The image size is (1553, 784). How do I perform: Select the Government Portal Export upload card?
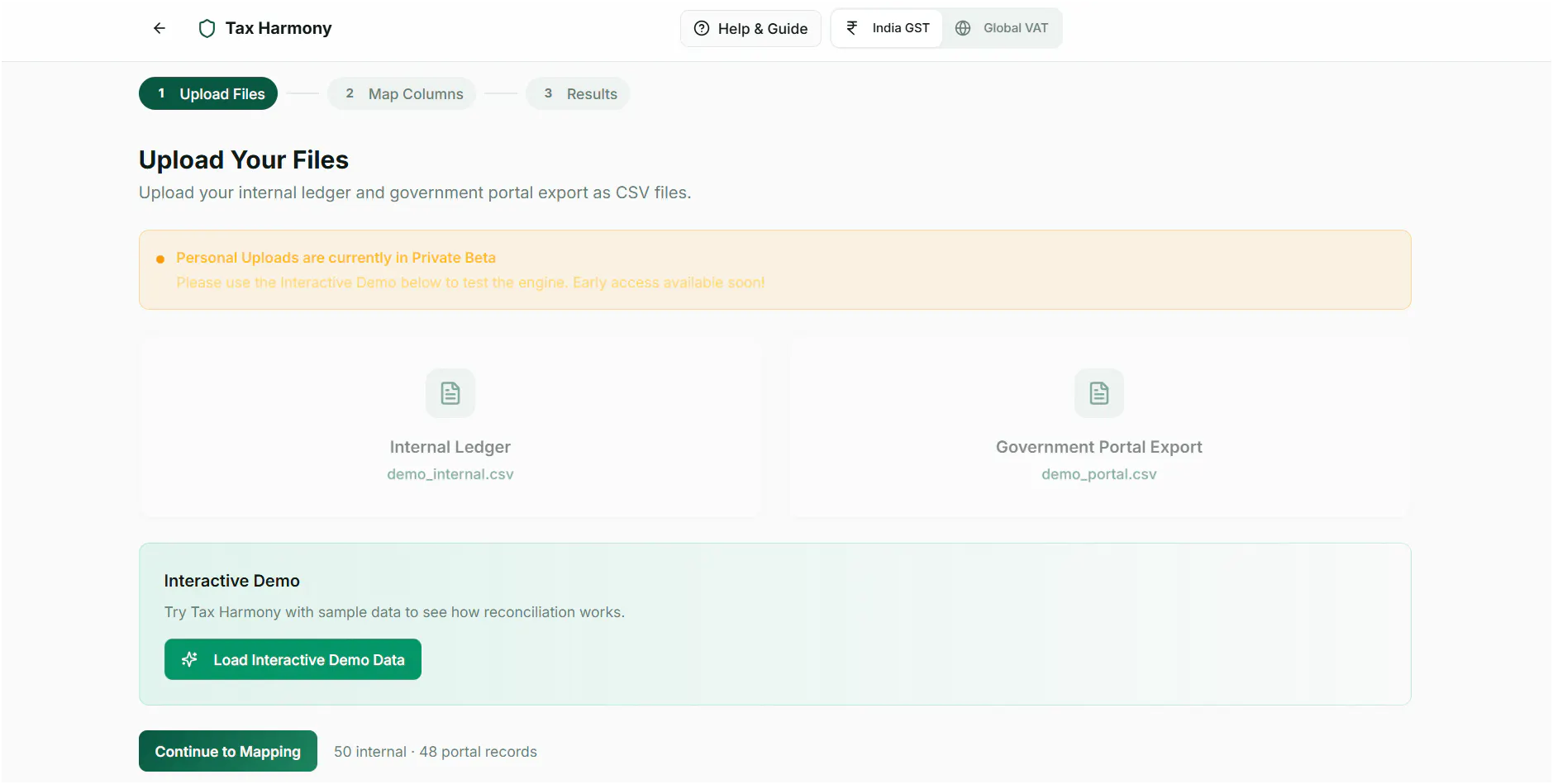(1099, 427)
